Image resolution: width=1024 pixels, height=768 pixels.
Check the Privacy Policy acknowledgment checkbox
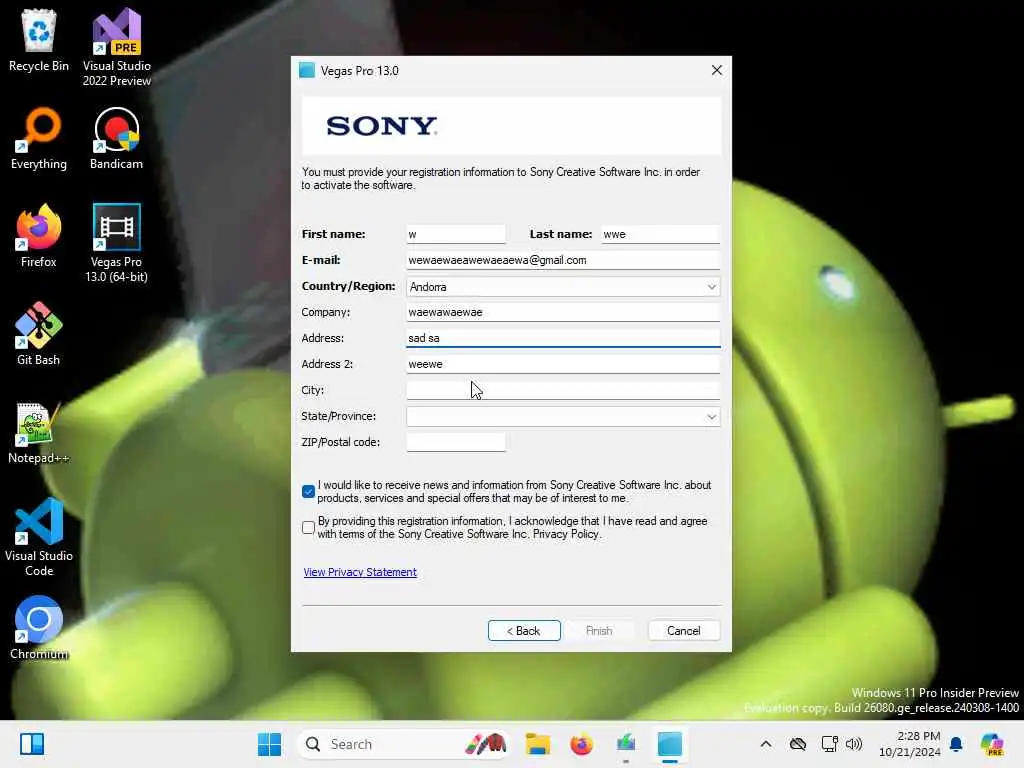308,527
